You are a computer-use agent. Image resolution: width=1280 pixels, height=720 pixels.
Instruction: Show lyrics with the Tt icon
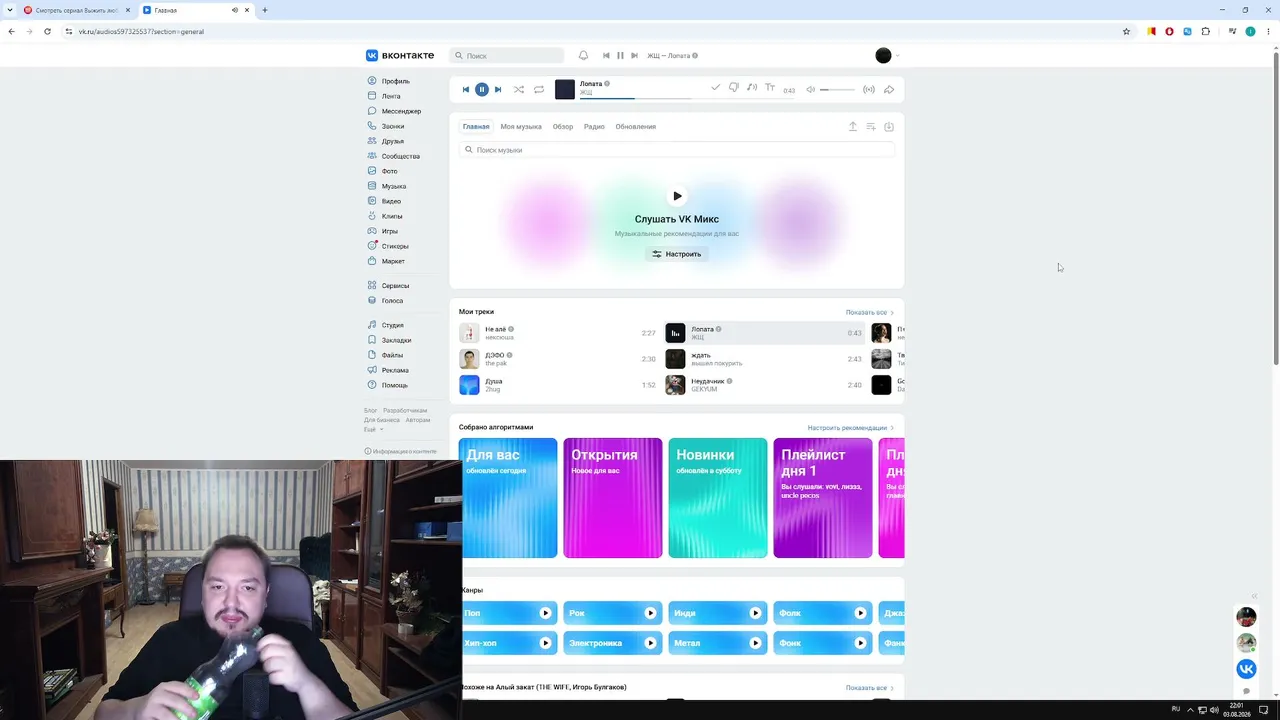(770, 88)
